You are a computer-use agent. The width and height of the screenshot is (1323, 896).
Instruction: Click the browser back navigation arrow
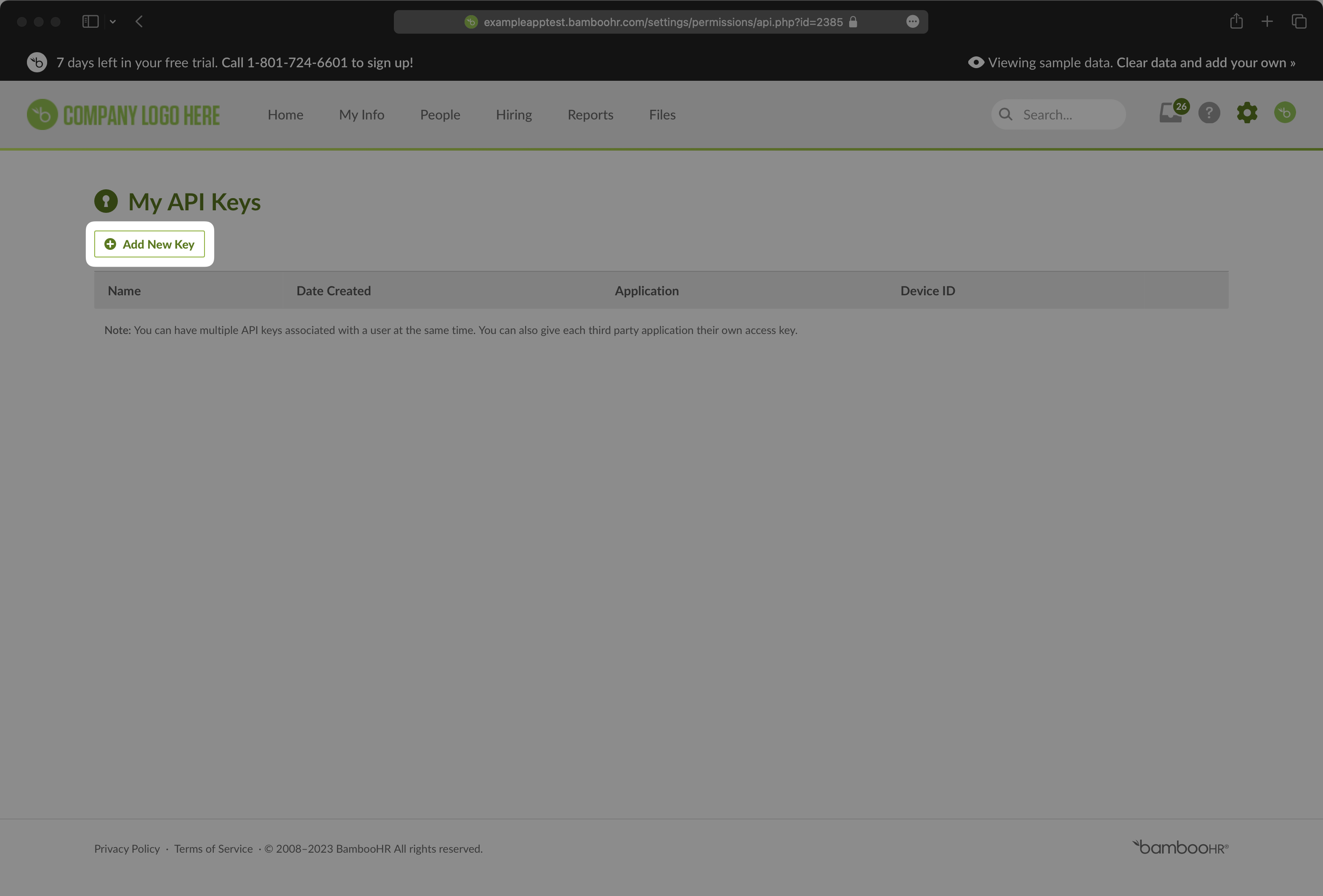[x=140, y=21]
